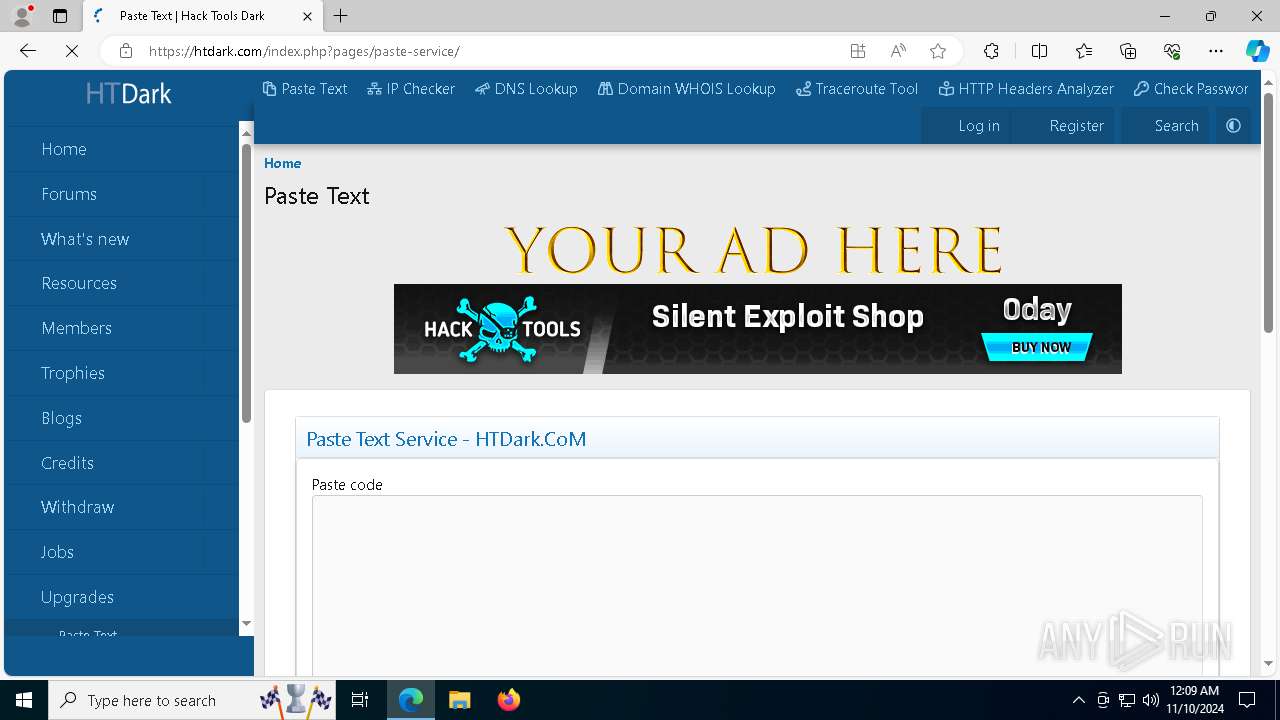Open the Paste Text navigation link
The image size is (1280, 720).
point(305,89)
